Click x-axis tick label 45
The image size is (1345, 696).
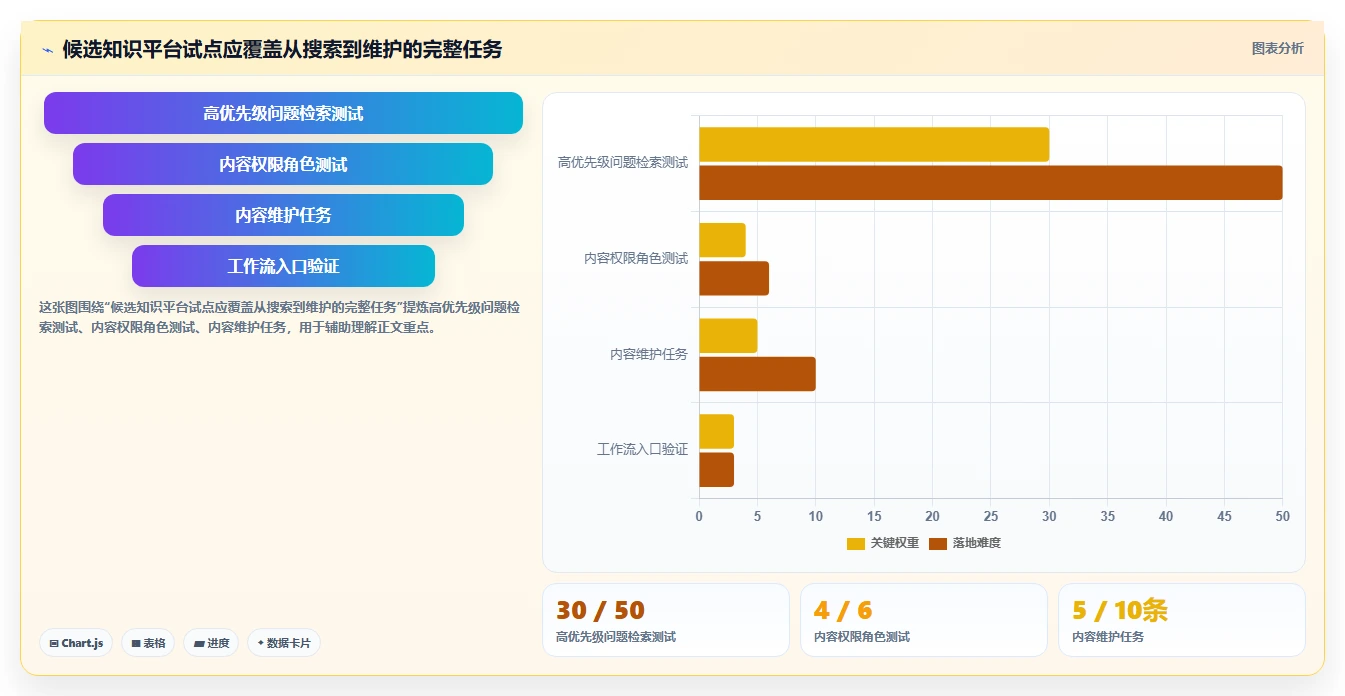tap(1224, 516)
